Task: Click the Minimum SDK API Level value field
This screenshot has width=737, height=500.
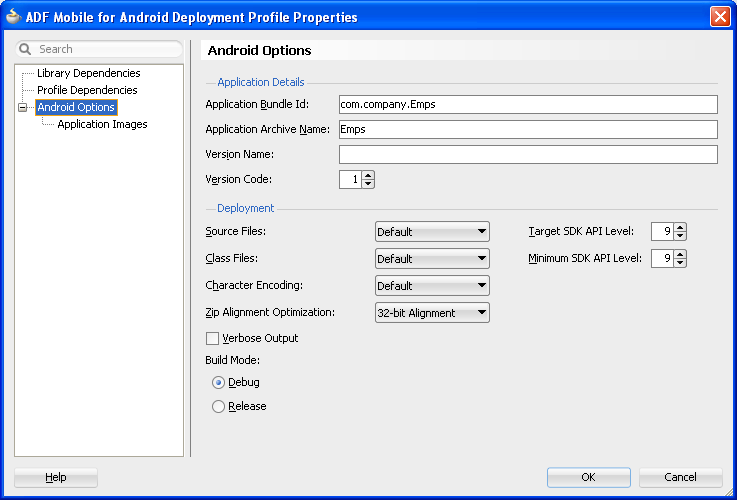Action: pyautogui.click(x=662, y=258)
